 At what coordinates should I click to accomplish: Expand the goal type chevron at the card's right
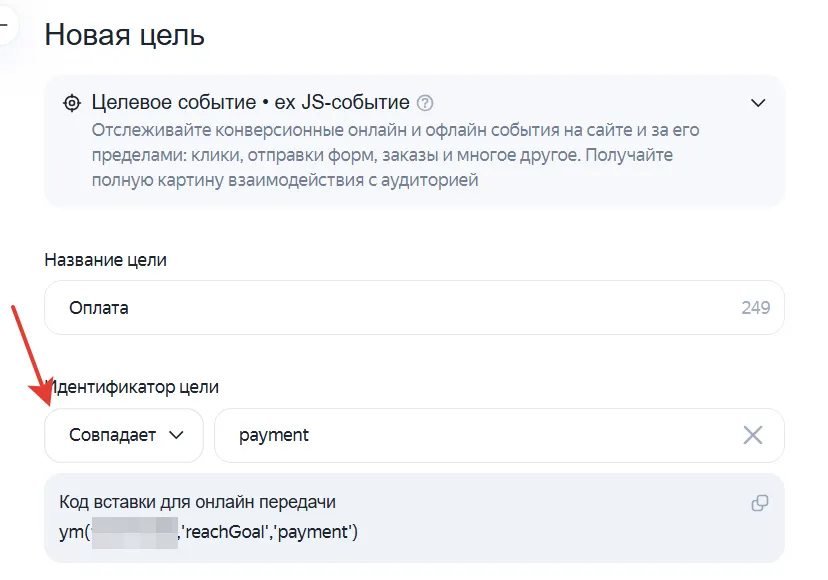[758, 103]
